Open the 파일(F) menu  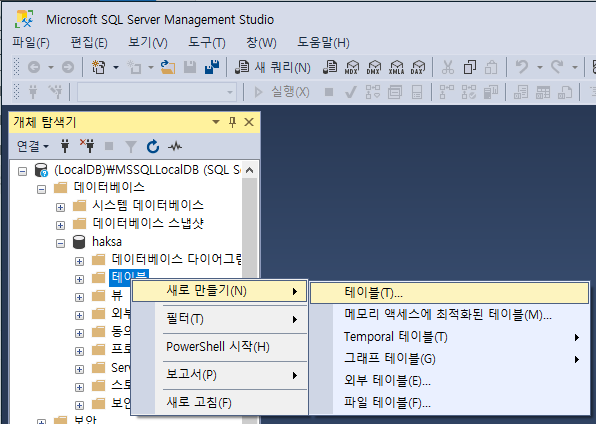pyautogui.click(x=31, y=42)
